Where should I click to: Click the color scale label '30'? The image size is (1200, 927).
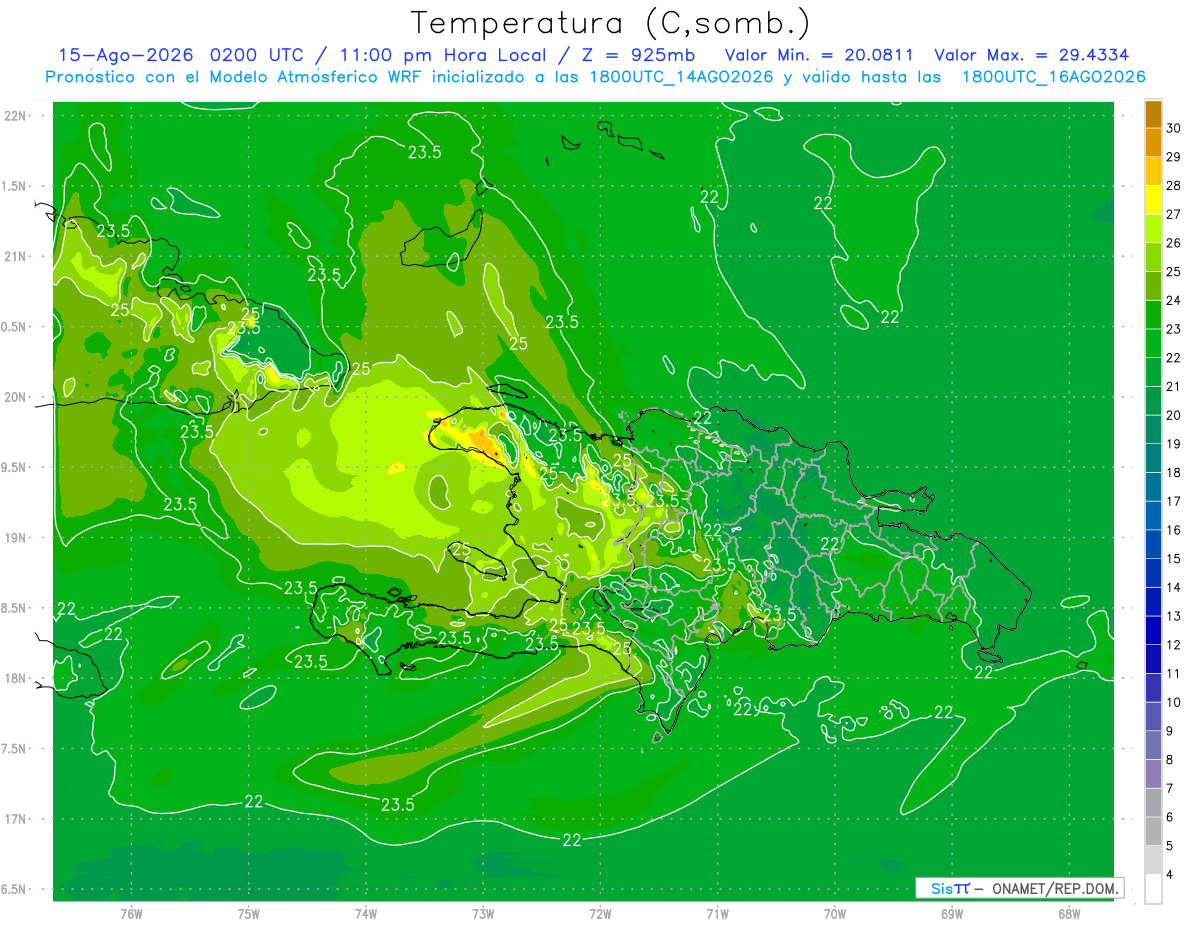[1173, 128]
